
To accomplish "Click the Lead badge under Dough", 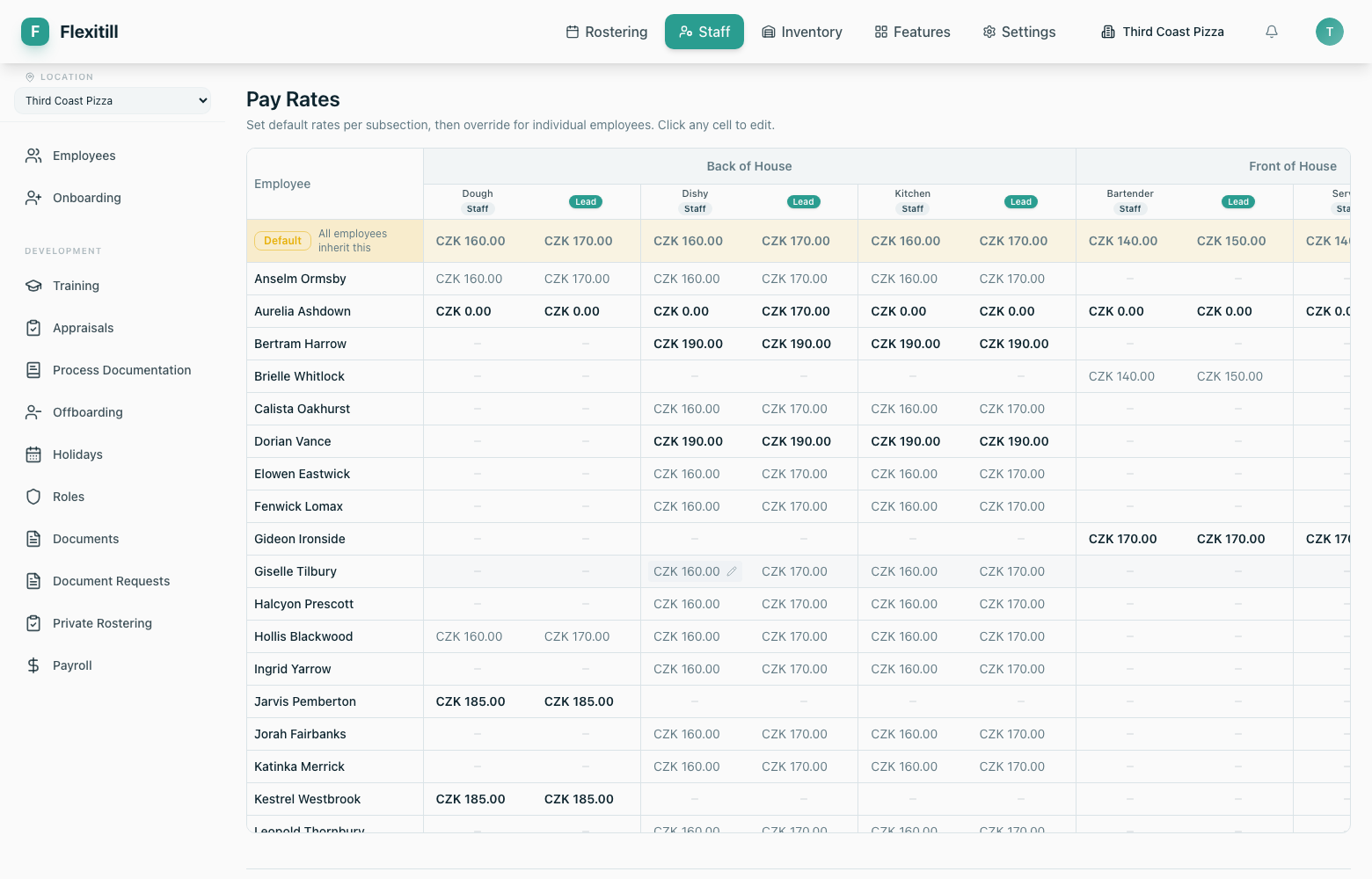I will tap(586, 201).
